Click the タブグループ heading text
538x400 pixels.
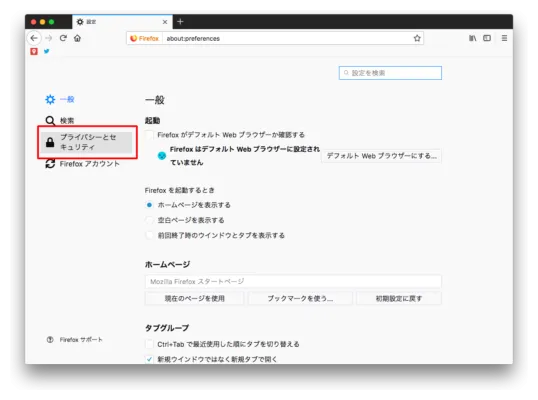(x=167, y=328)
